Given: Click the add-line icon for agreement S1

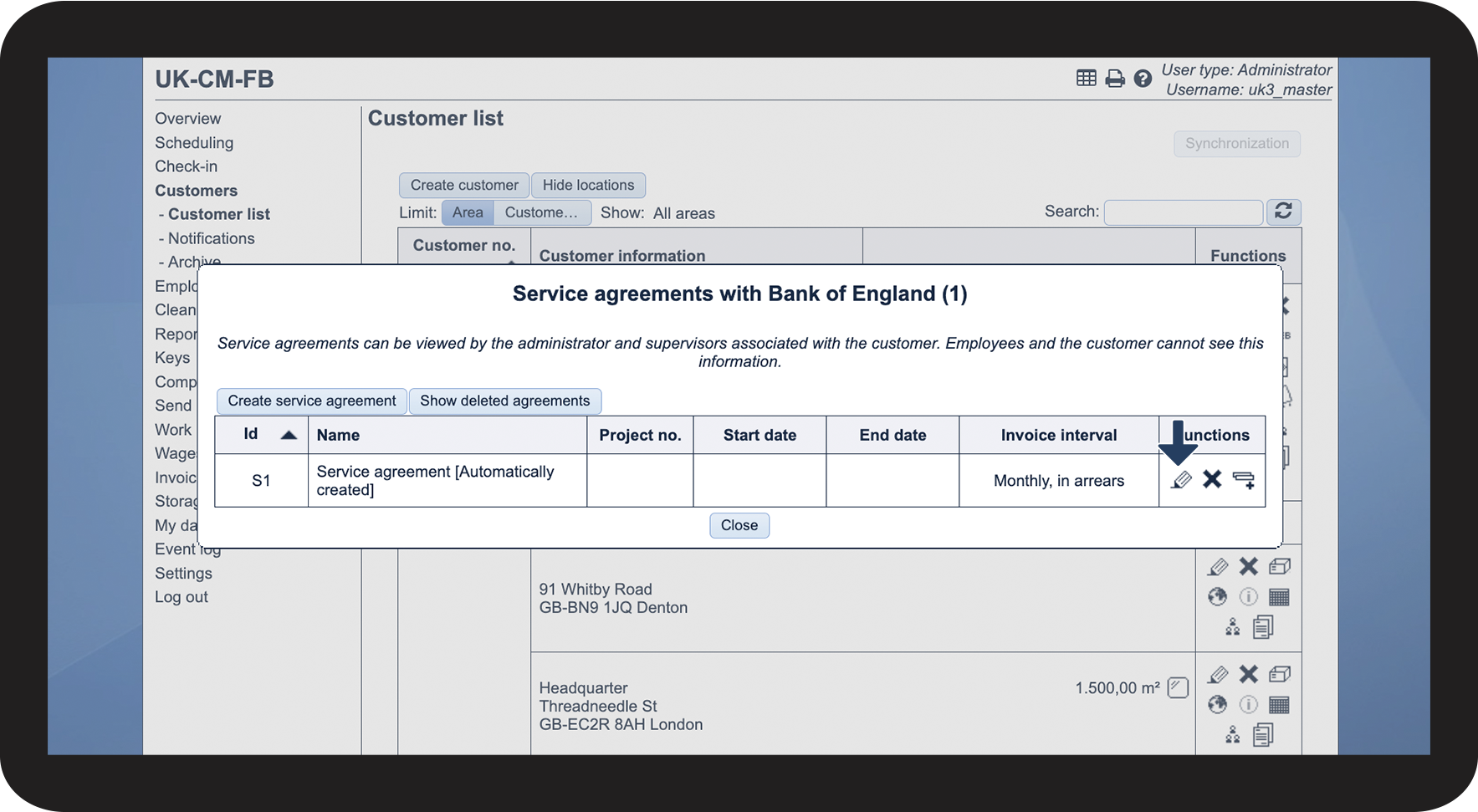Looking at the screenshot, I should [x=1244, y=480].
